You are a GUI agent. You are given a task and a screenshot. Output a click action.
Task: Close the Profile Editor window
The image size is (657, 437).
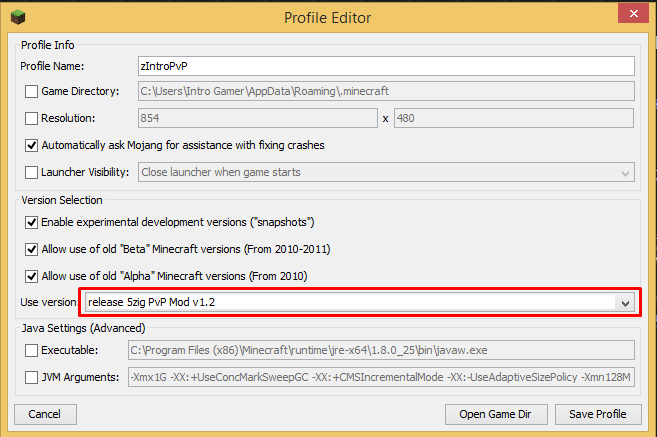[633, 14]
